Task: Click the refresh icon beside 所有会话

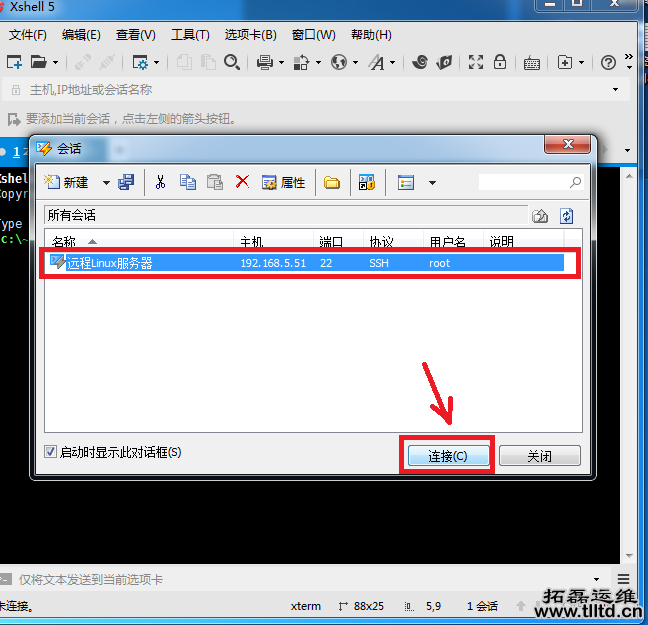Action: pyautogui.click(x=566, y=215)
